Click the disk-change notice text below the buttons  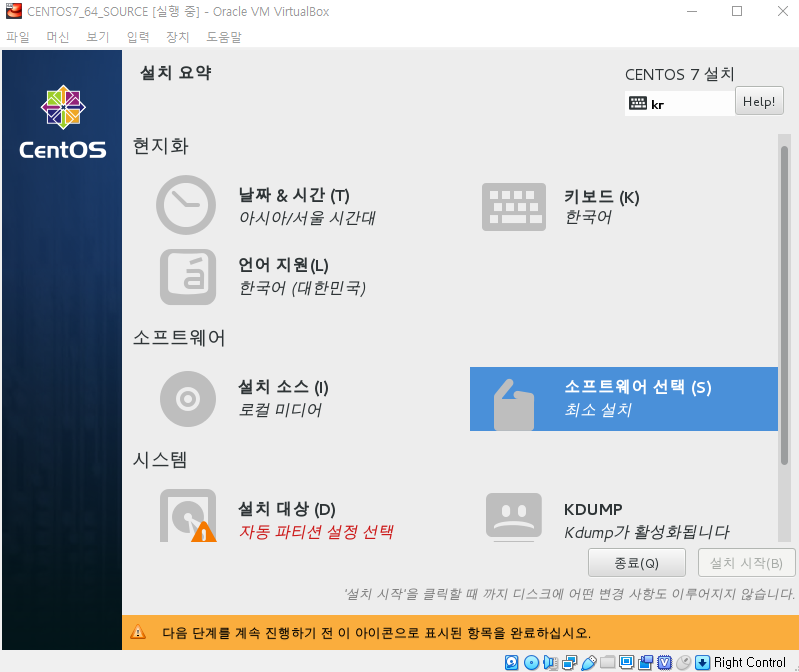[569, 594]
